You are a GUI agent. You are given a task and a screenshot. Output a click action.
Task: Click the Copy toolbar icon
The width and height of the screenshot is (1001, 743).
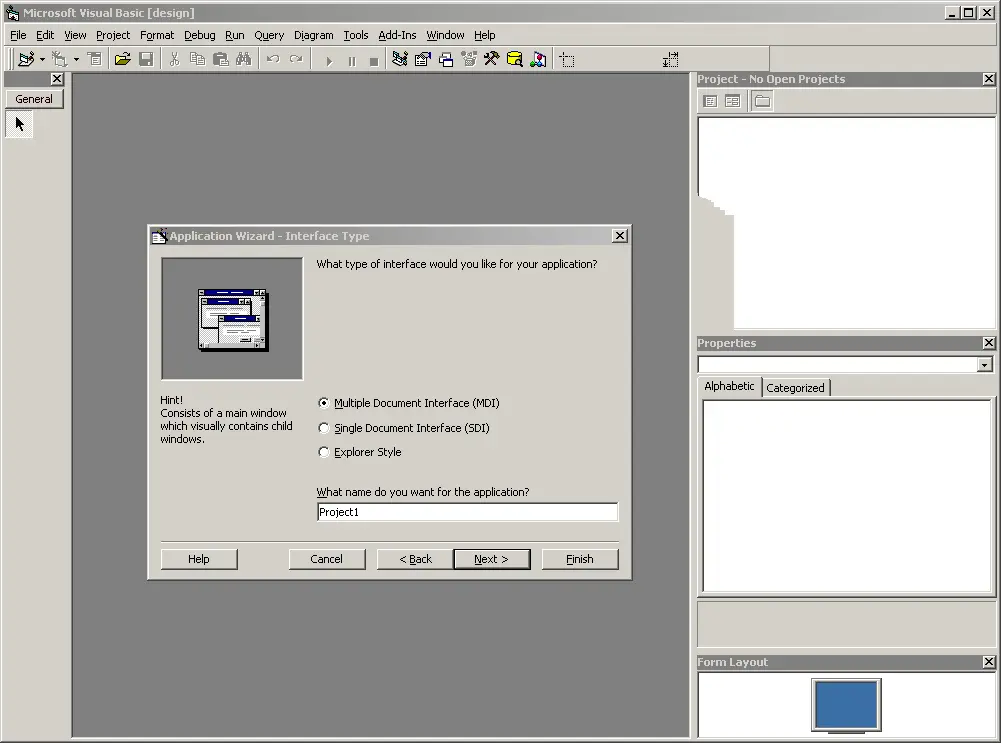pyautogui.click(x=198, y=60)
